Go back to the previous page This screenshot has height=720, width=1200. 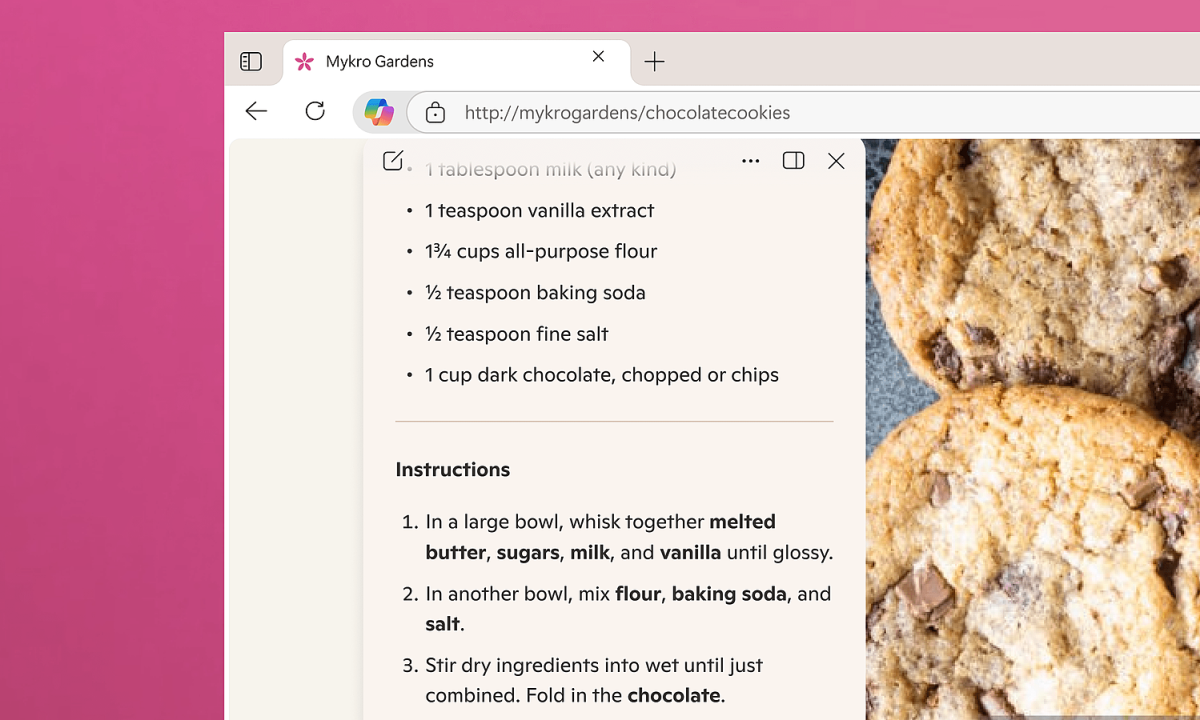pyautogui.click(x=257, y=112)
